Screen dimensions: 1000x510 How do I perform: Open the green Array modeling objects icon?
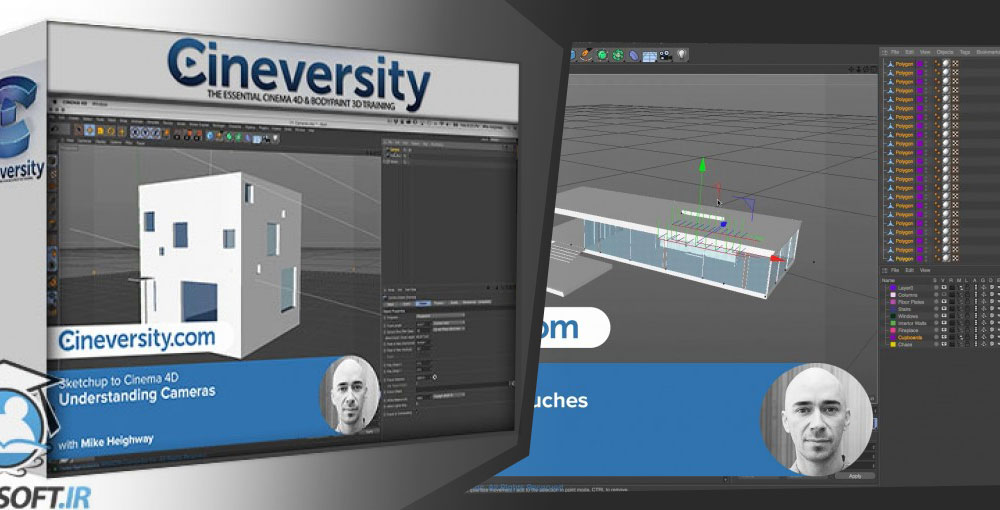618,55
